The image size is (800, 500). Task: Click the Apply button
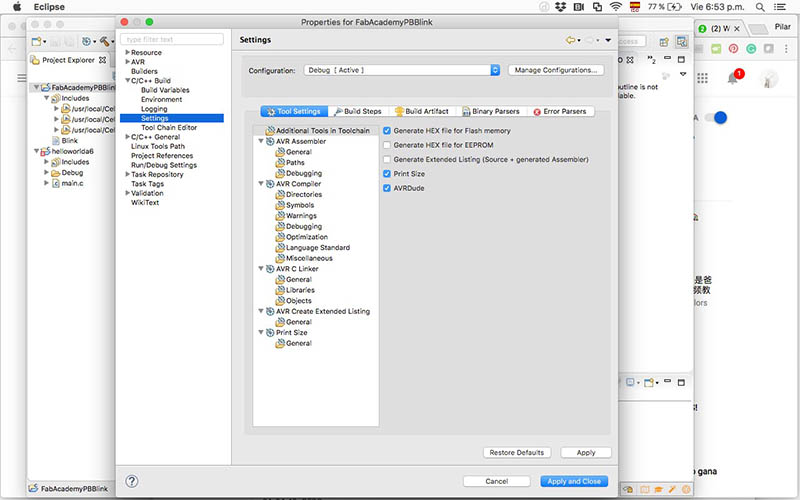pyautogui.click(x=586, y=453)
